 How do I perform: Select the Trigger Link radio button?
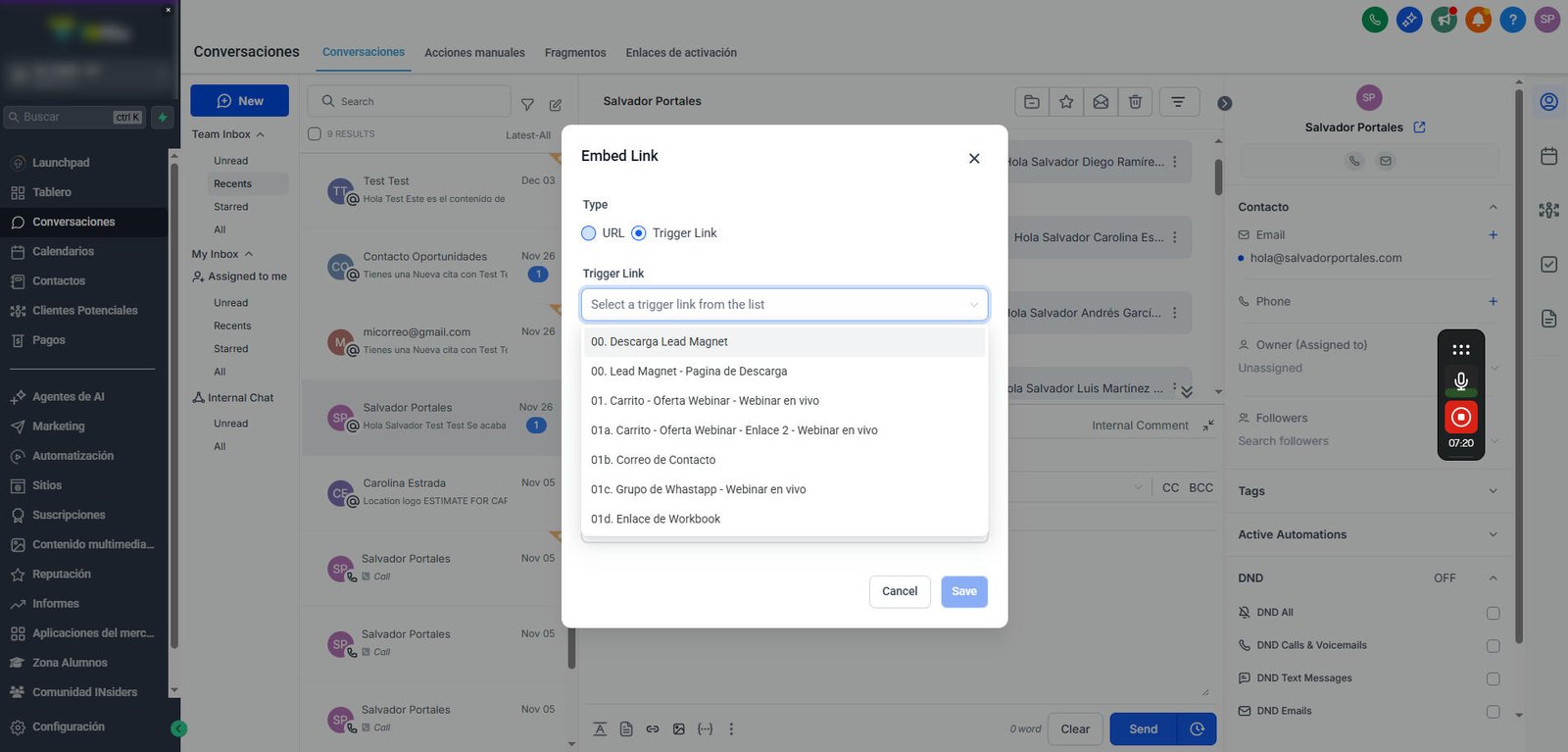(x=639, y=232)
